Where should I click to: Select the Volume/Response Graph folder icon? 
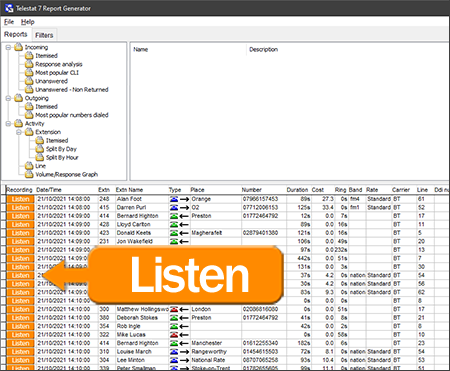(29, 174)
